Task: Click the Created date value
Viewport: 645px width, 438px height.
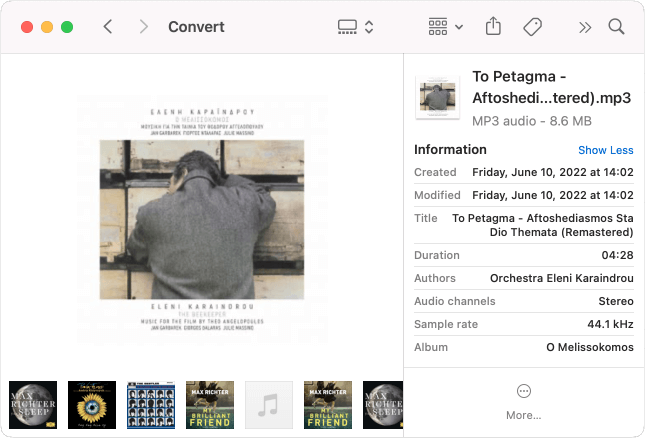Action: pos(552,172)
